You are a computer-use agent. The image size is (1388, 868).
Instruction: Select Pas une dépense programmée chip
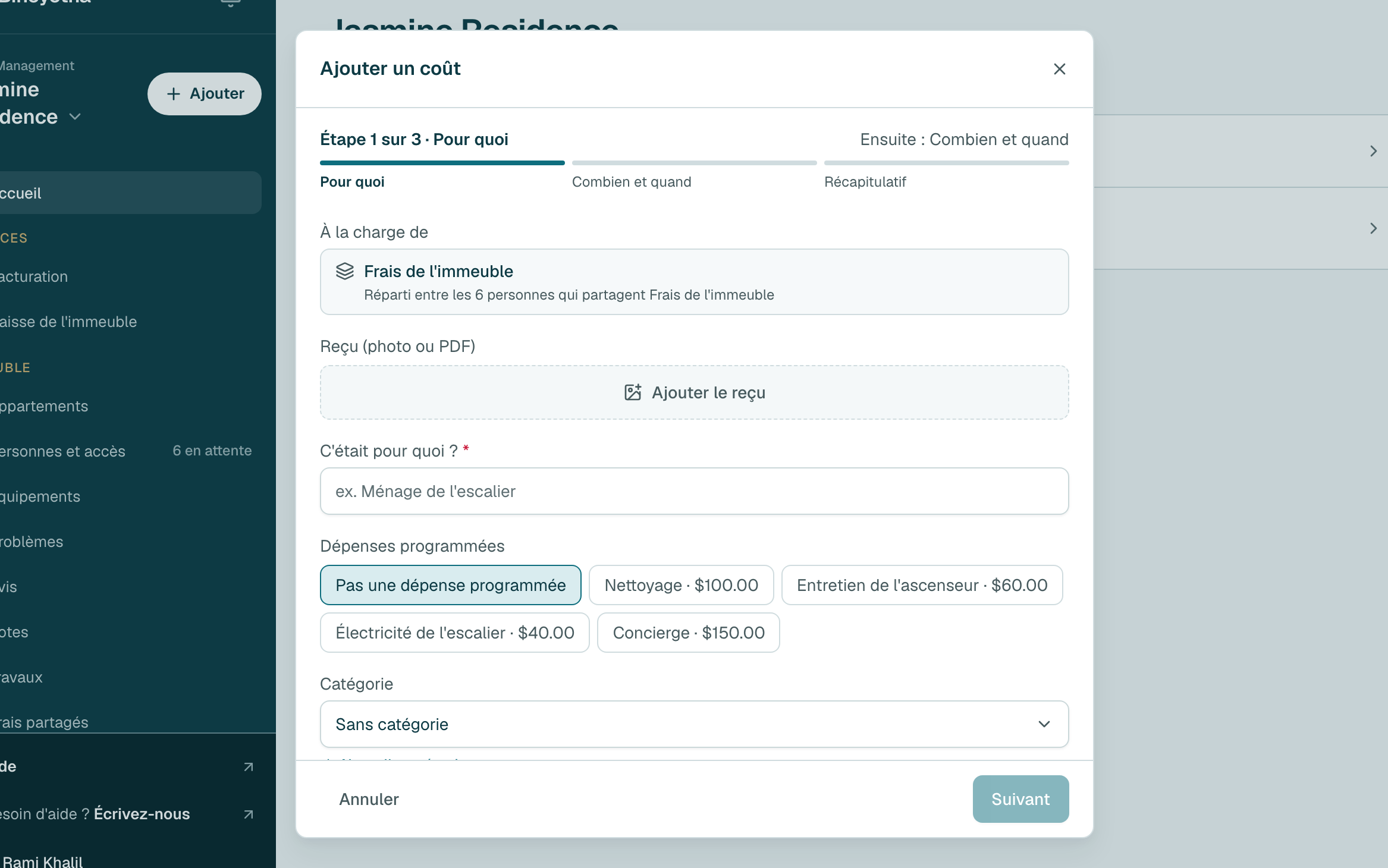pos(451,585)
